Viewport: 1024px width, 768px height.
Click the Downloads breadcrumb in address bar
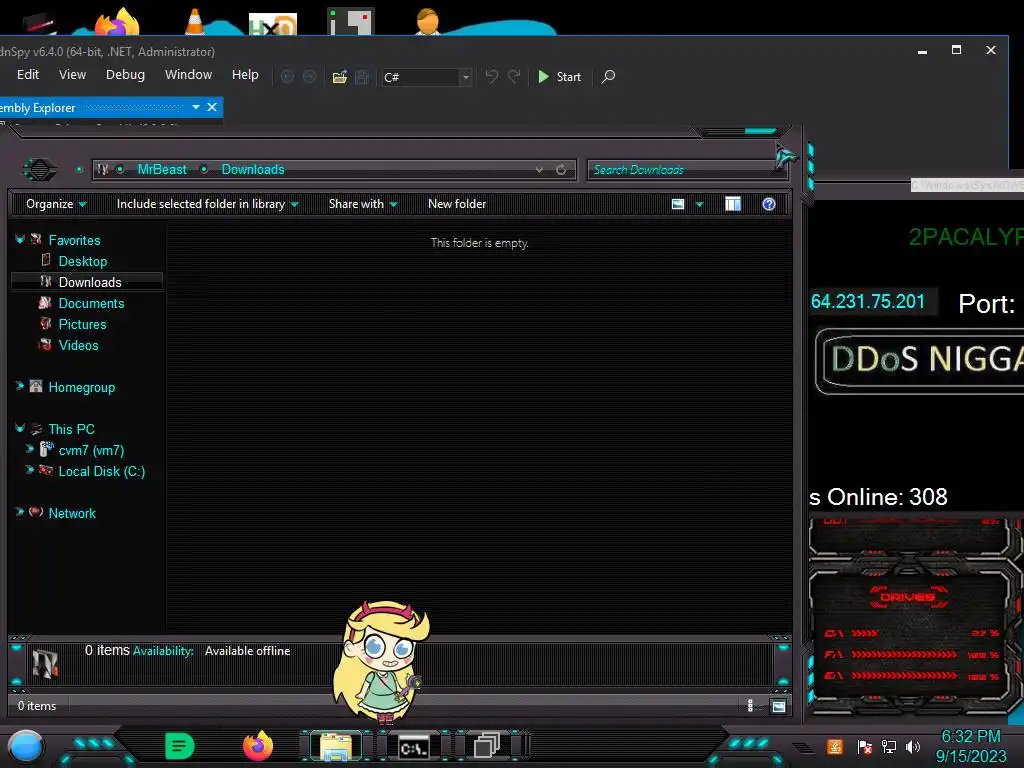point(253,170)
